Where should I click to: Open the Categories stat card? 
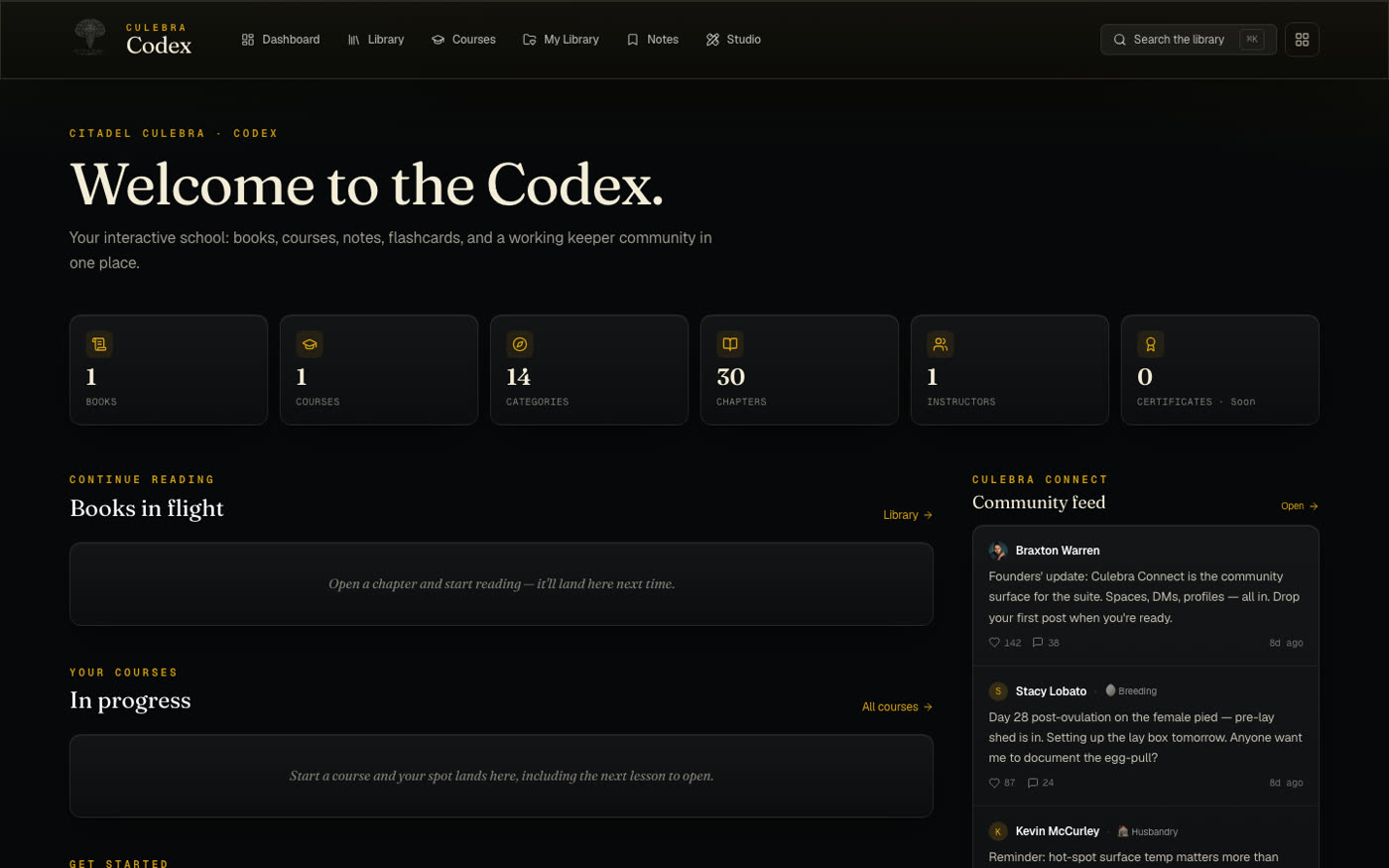pyautogui.click(x=589, y=370)
